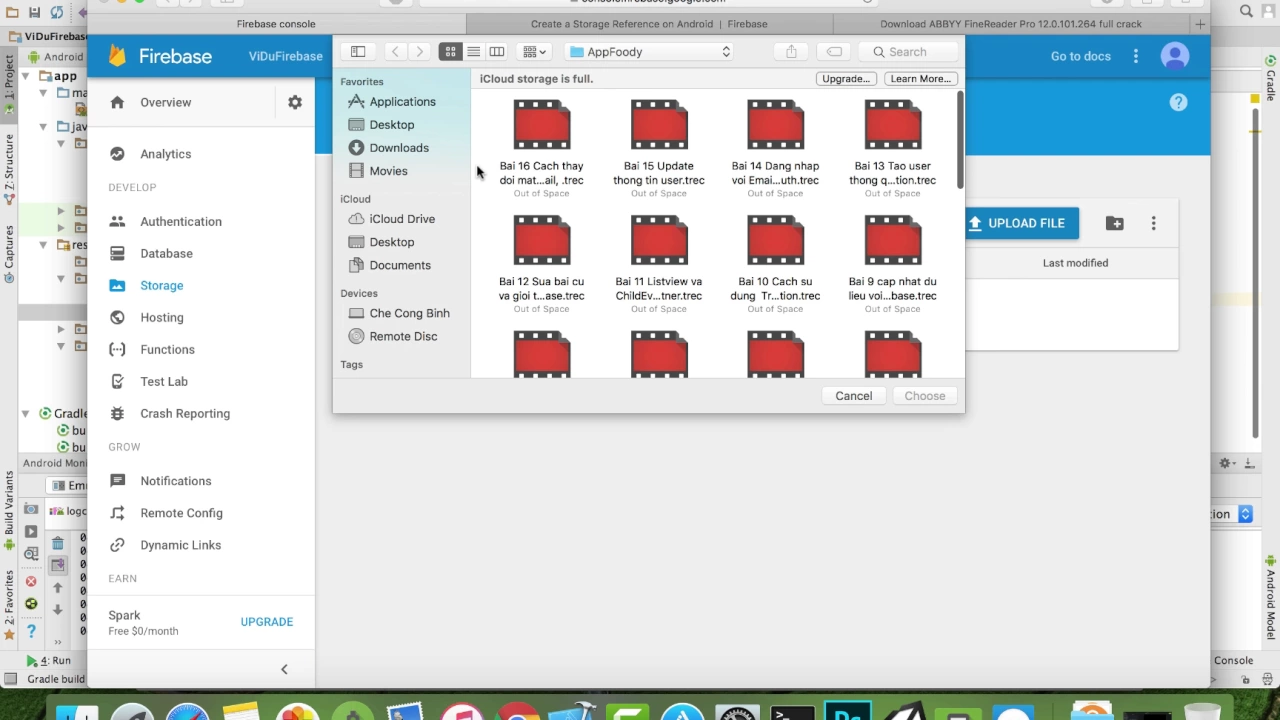Open the Analytics section

coord(165,154)
